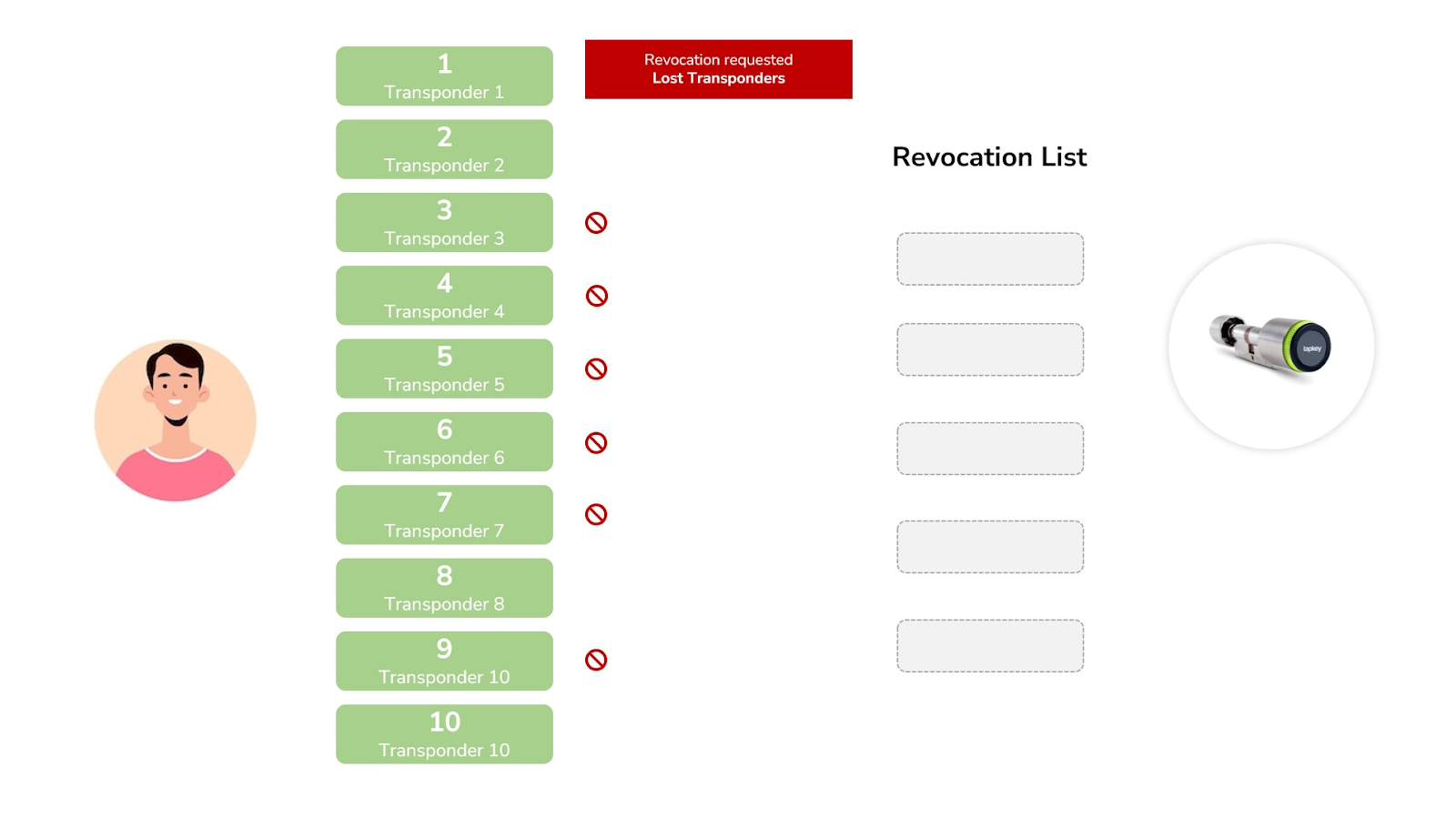The image size is (1456, 818).
Task: Click the fourth empty Revocation List slot
Action: pos(990,547)
